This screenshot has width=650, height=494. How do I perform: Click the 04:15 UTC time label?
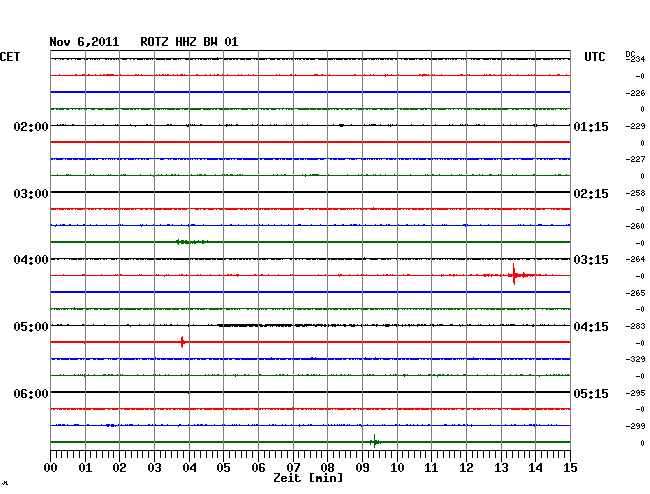pyautogui.click(x=591, y=327)
